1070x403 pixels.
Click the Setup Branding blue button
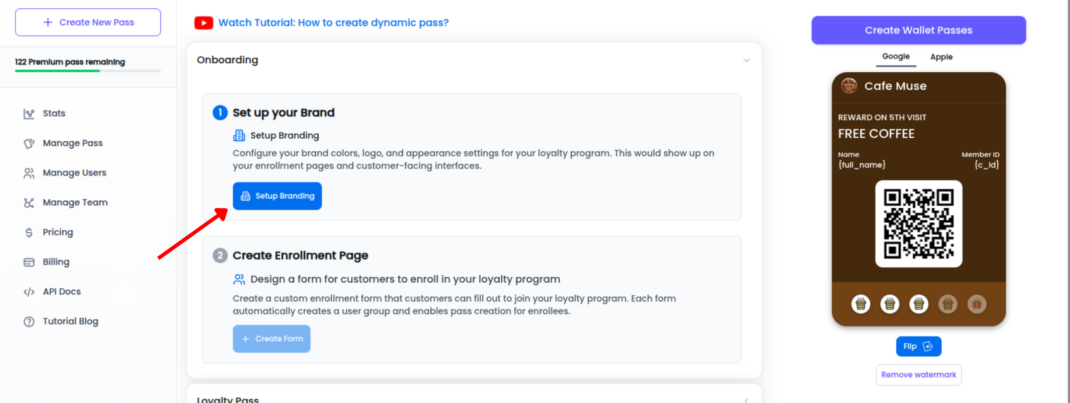277,196
